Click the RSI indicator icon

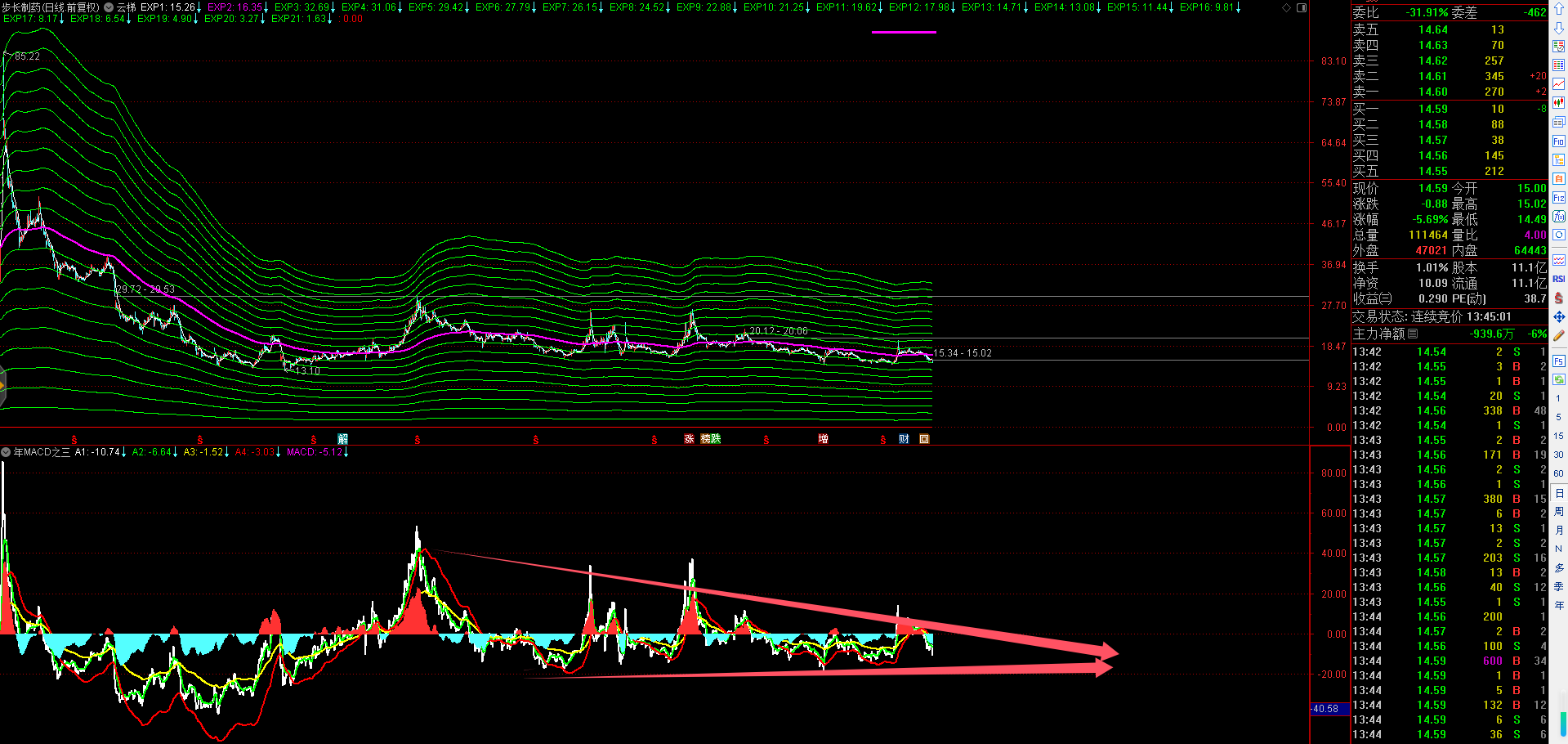1558,279
